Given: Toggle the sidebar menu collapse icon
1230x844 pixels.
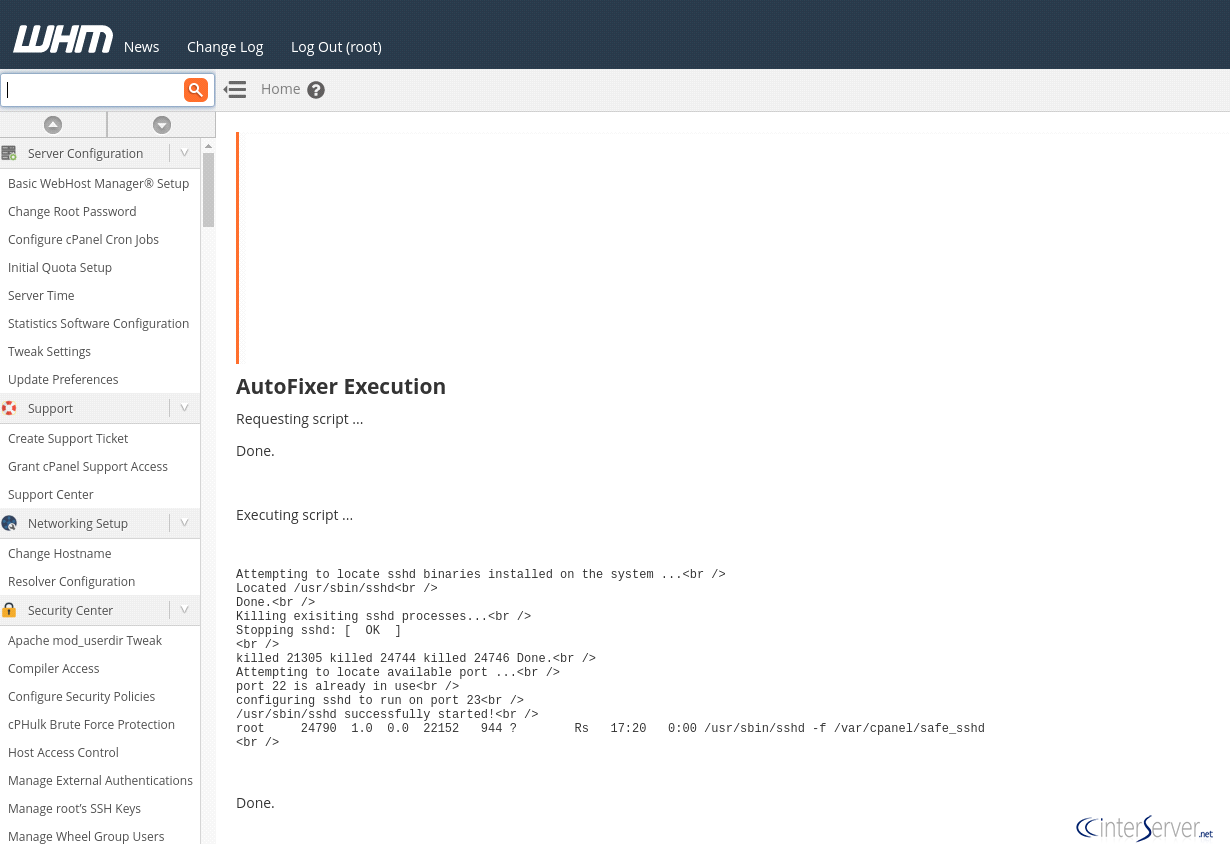Looking at the screenshot, I should 235,90.
